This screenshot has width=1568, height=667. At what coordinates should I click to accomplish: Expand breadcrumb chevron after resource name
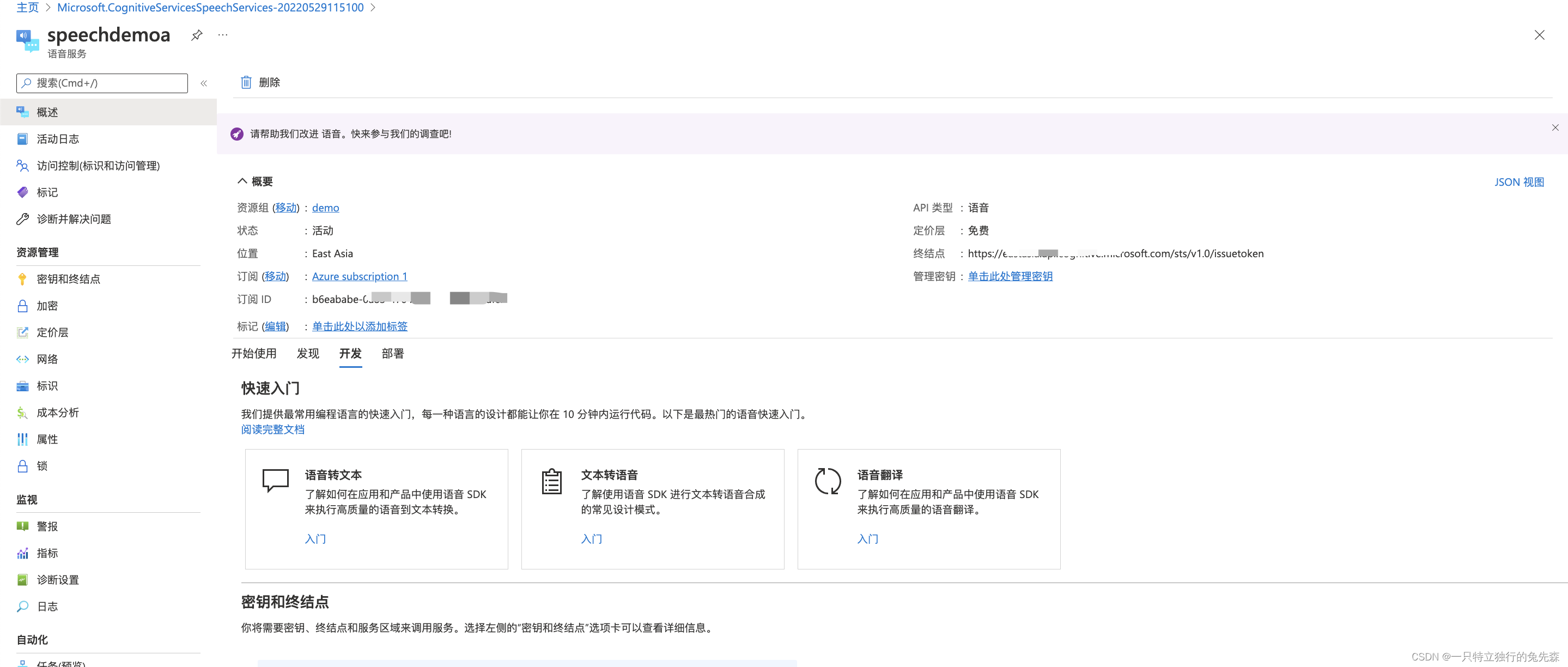click(x=373, y=8)
